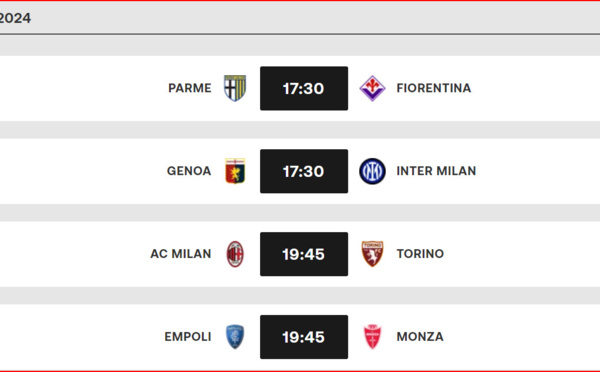The width and height of the screenshot is (600, 372).
Task: Click the Inter Milan logo
Action: coord(372,171)
